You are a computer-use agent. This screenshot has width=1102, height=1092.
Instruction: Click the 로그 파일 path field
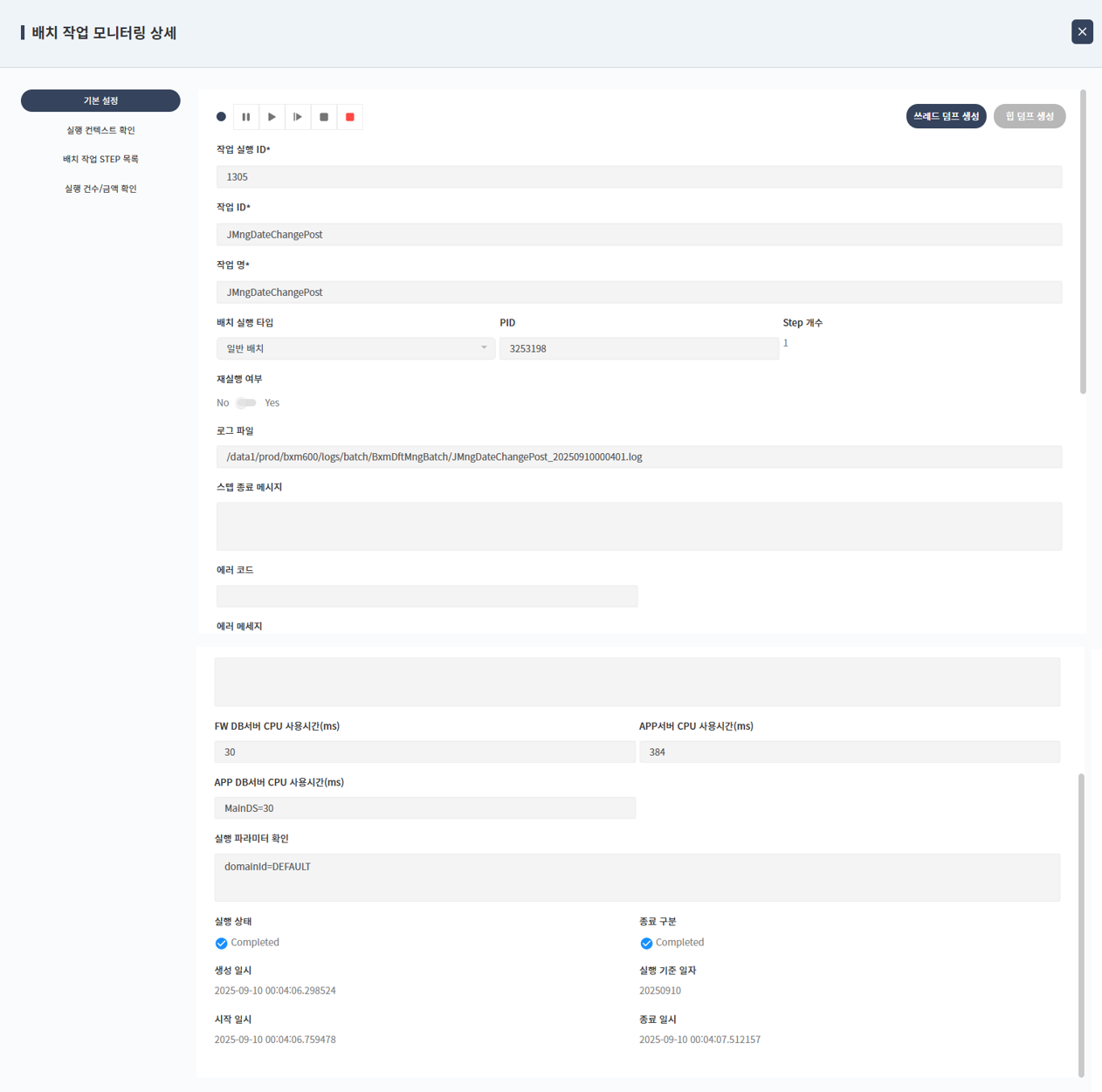point(638,457)
